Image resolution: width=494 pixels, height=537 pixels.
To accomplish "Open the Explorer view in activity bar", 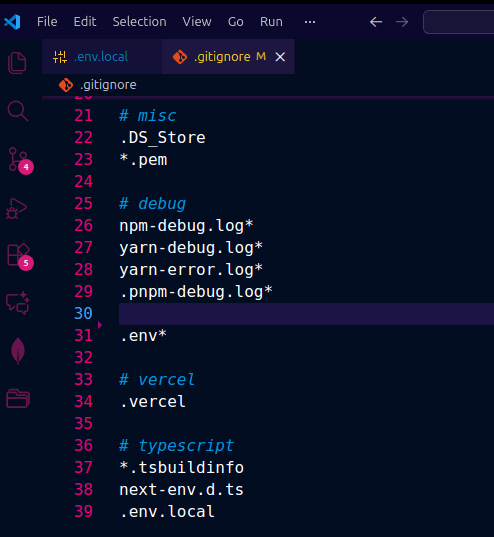I will pos(17,63).
